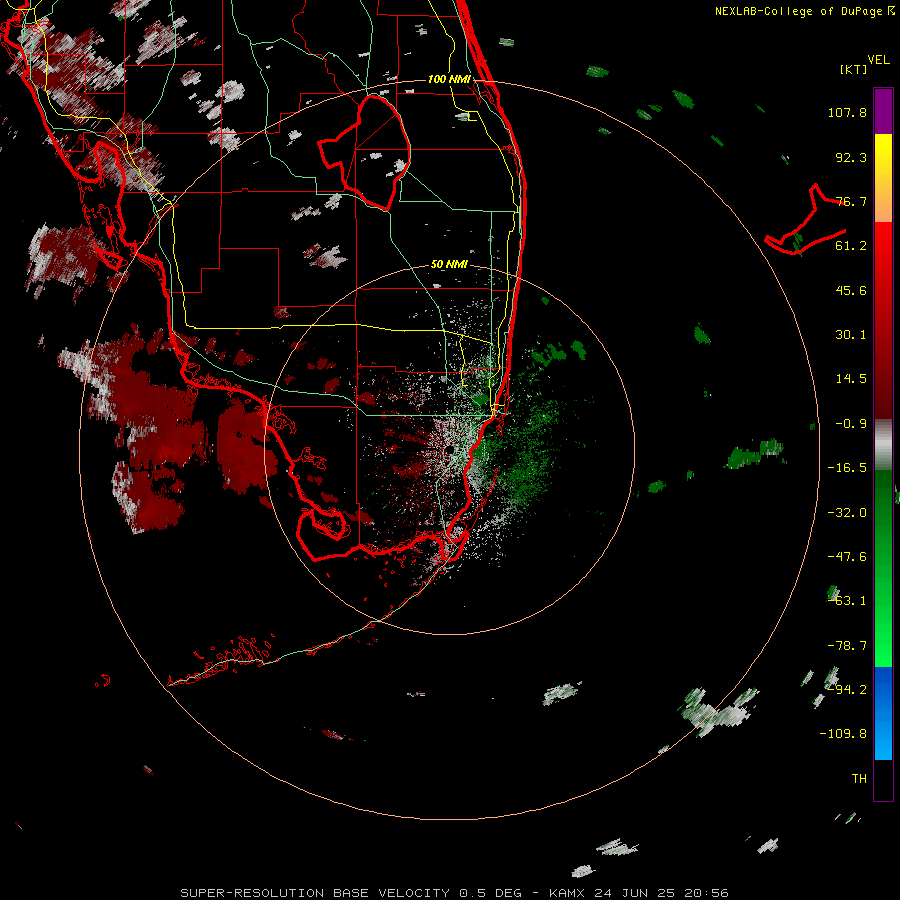Click the [KT] units label
The height and width of the screenshot is (900, 900).
point(853,69)
